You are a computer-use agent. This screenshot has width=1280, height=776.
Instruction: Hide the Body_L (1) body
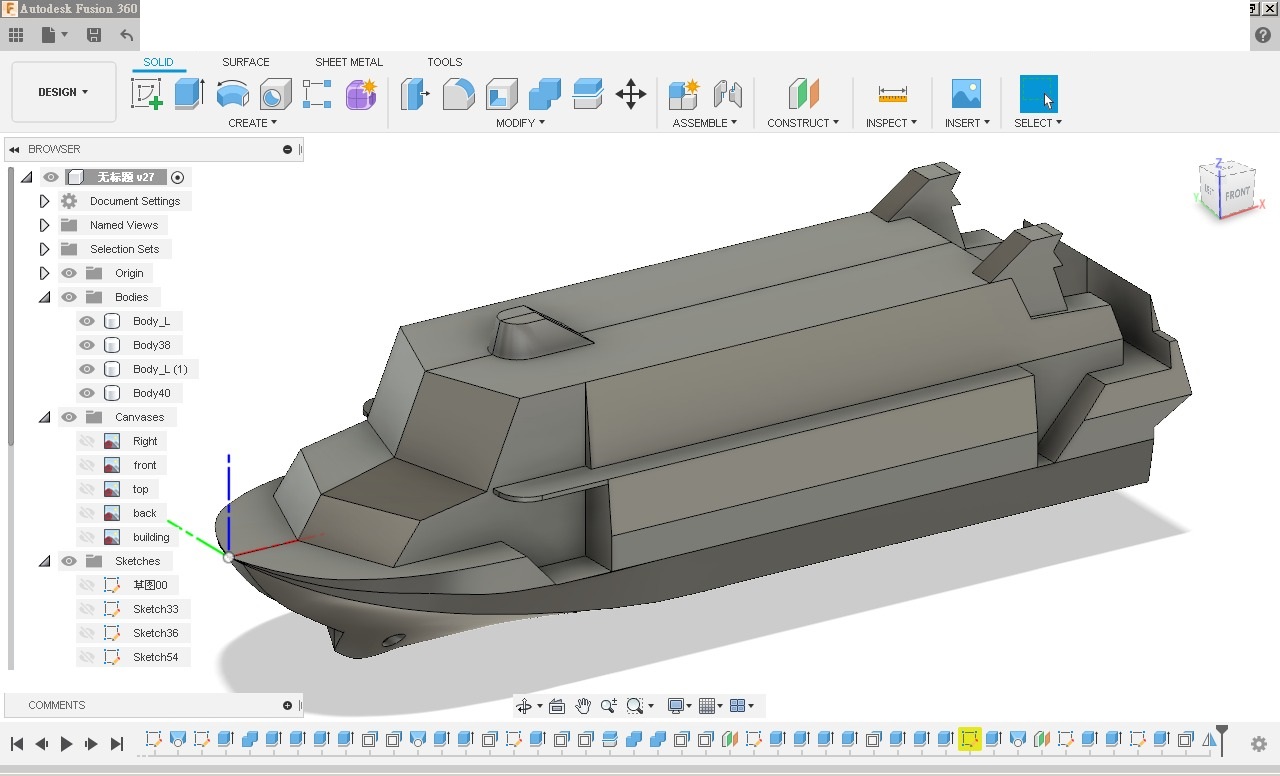(87, 369)
